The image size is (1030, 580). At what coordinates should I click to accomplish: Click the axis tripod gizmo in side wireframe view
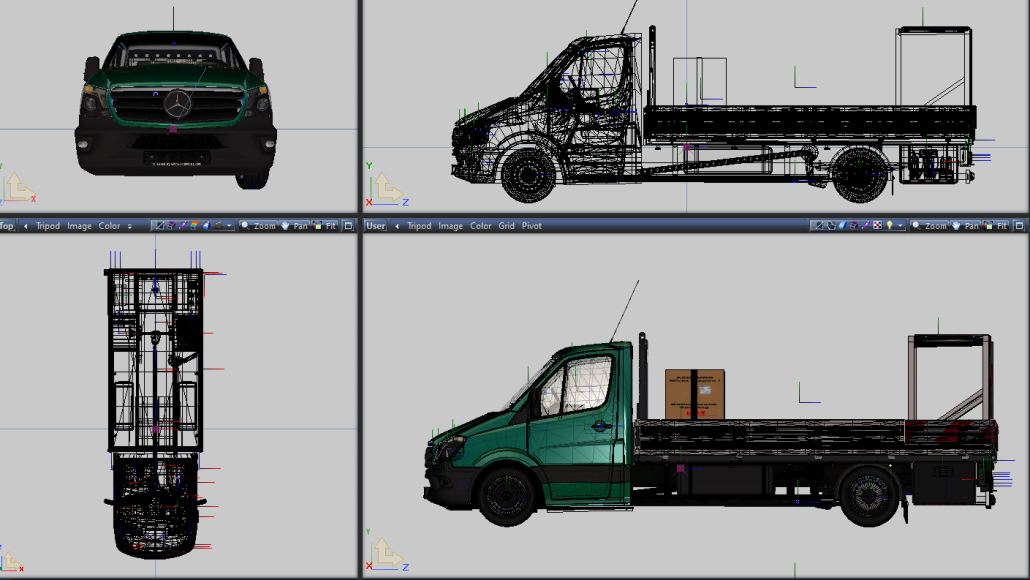pyautogui.click(x=388, y=185)
